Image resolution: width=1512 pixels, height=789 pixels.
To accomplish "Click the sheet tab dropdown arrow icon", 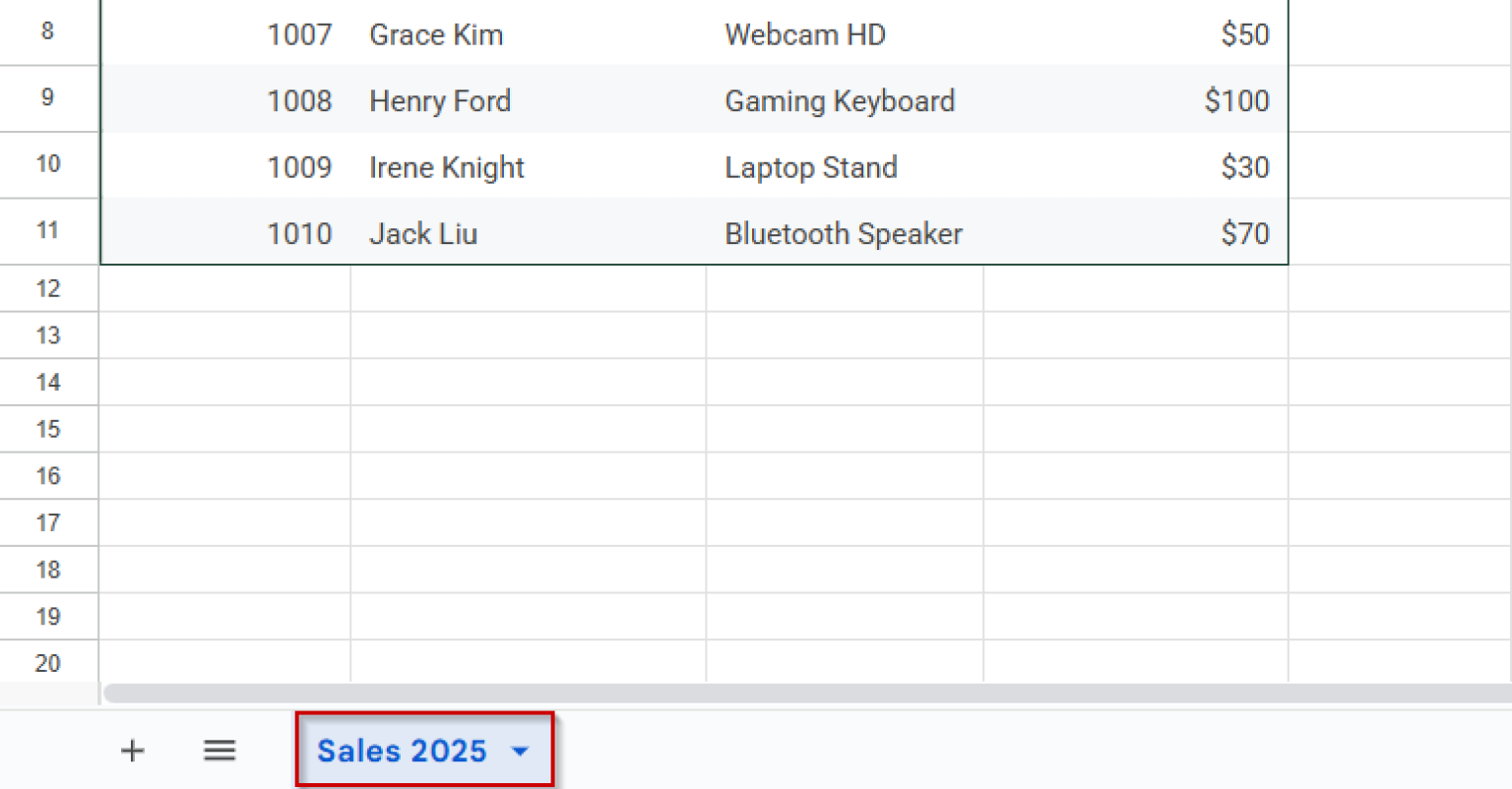I will pos(520,751).
